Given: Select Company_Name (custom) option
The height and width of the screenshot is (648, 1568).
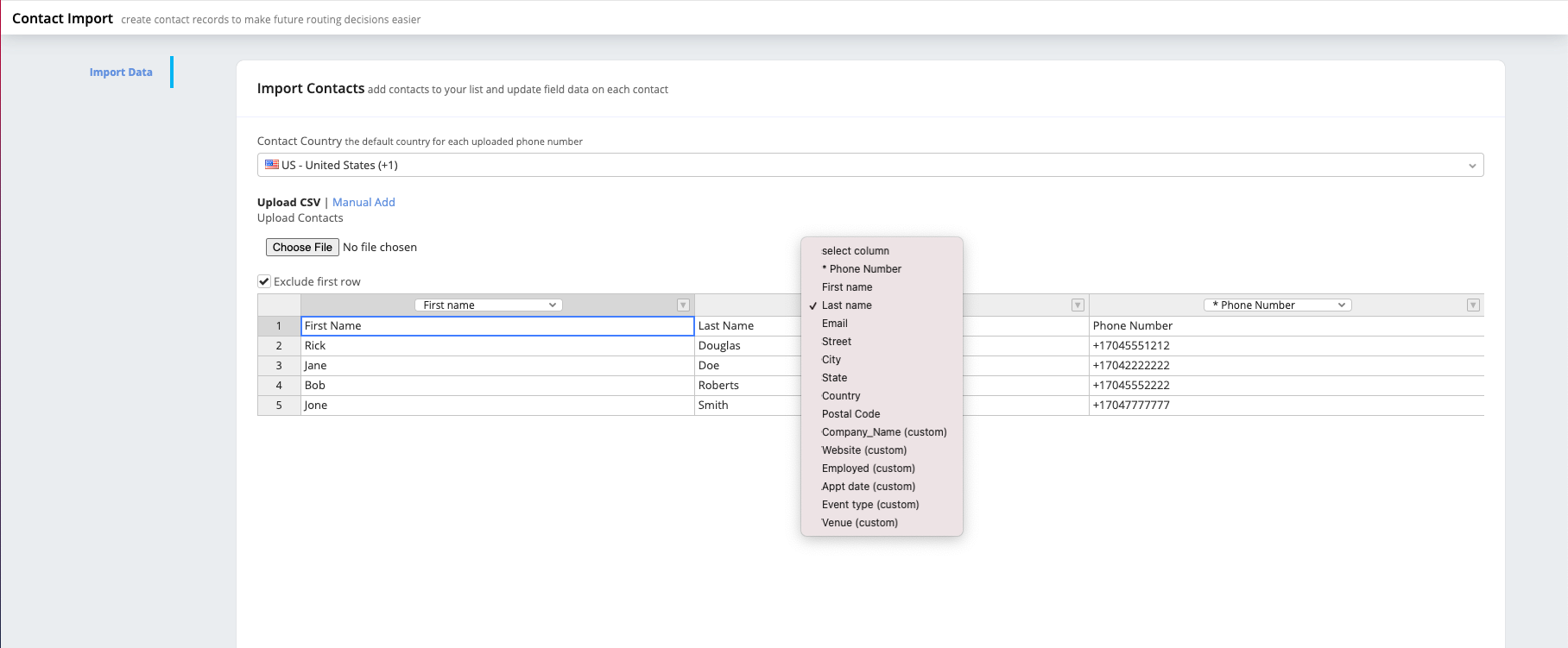Looking at the screenshot, I should (884, 432).
